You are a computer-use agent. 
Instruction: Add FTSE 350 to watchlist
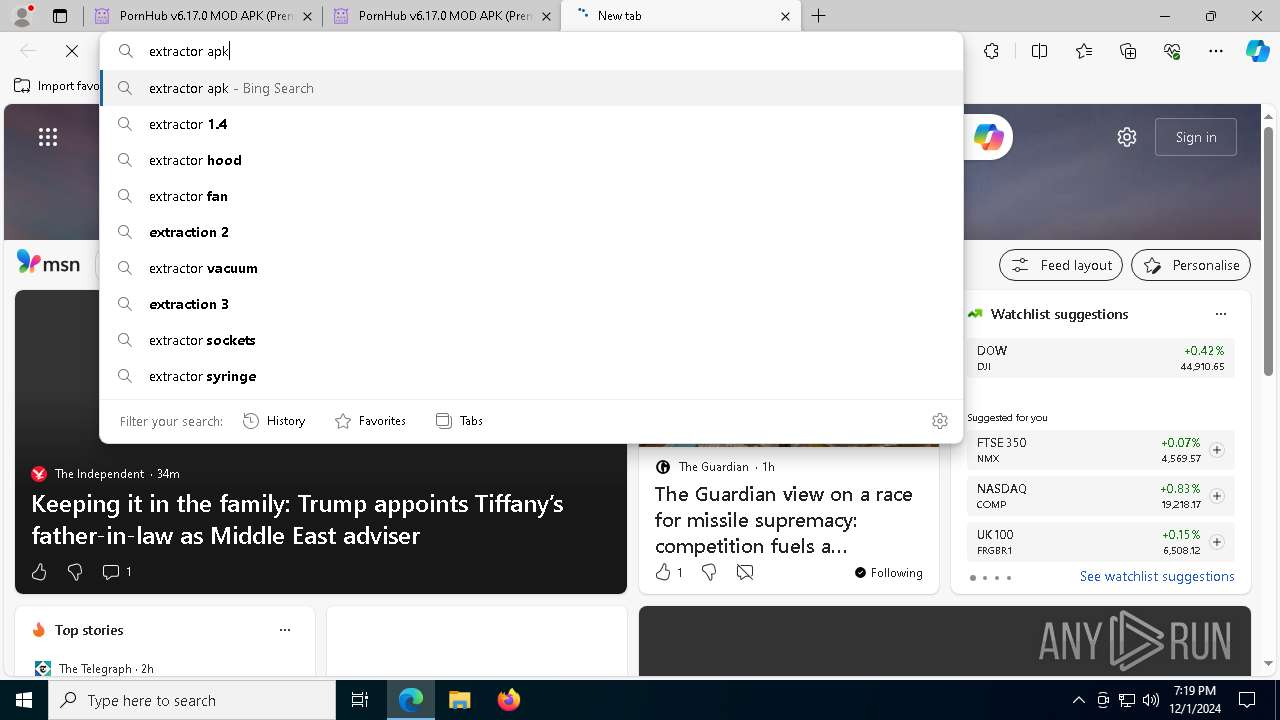1217,450
